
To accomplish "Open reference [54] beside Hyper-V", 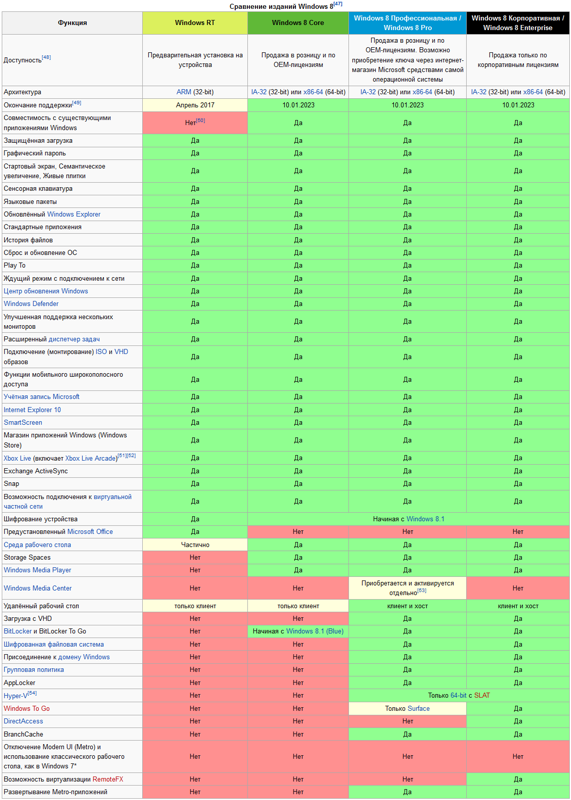I will tap(32, 693).
